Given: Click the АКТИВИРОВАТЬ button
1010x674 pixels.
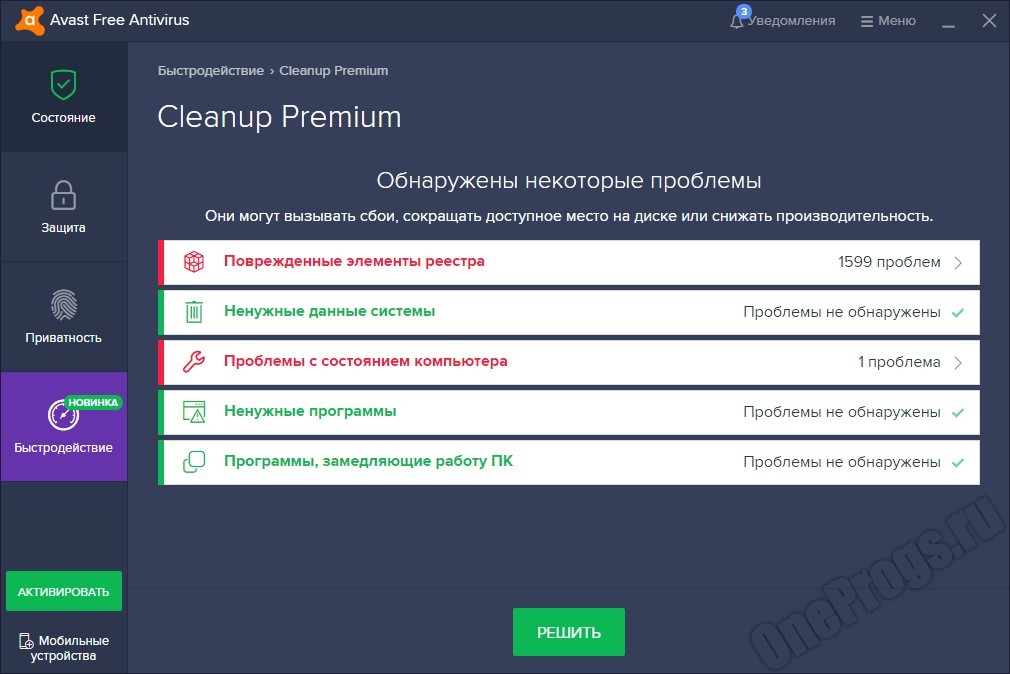Looking at the screenshot, I should [63, 591].
